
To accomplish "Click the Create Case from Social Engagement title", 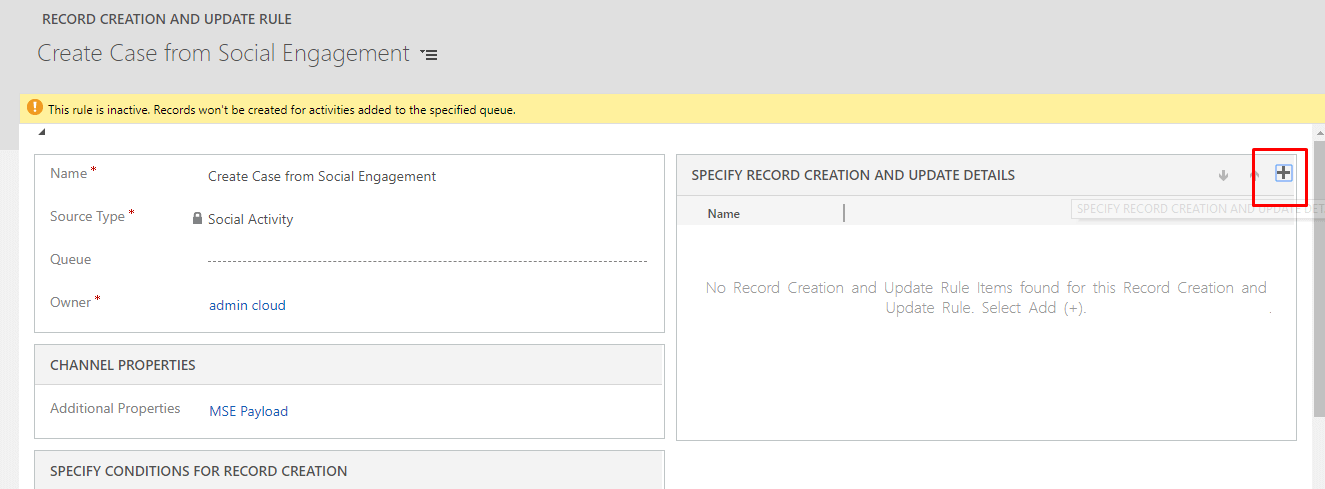I will click(x=223, y=53).
